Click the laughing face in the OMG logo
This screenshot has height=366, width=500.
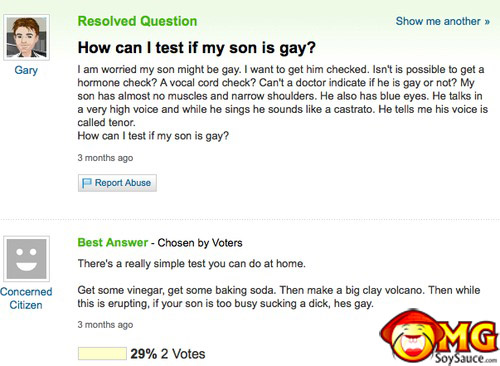point(413,340)
